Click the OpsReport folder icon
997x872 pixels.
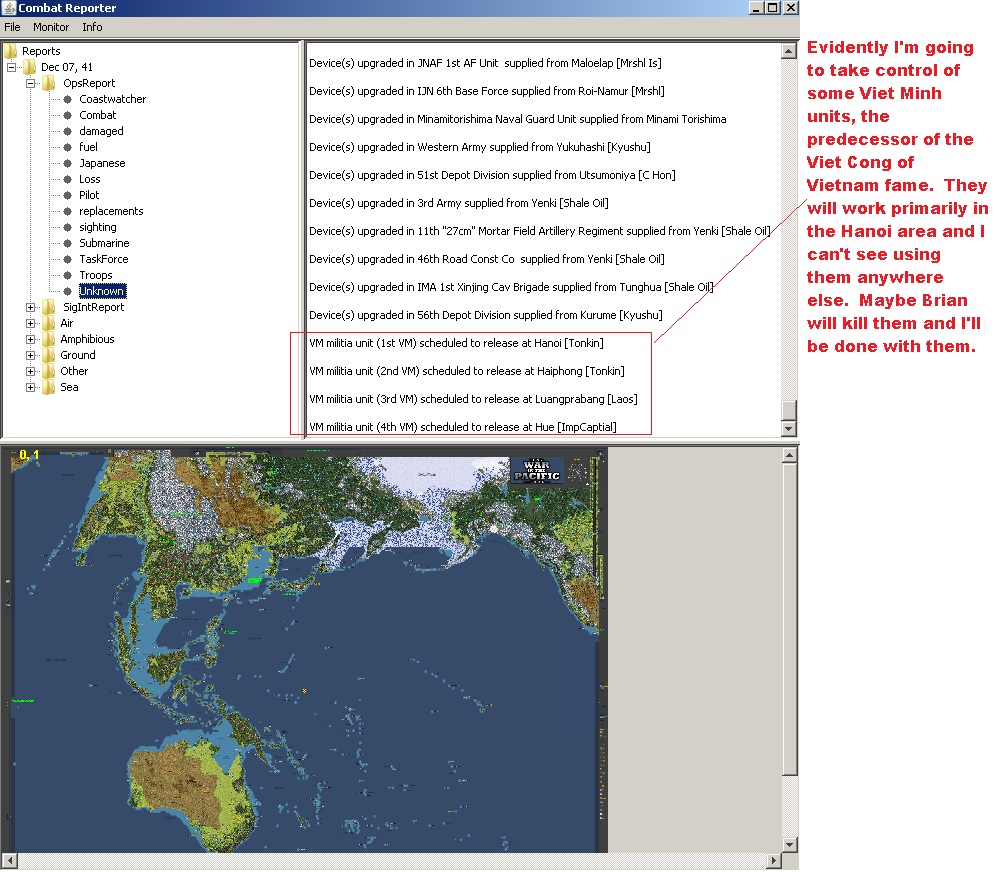pyautogui.click(x=49, y=83)
